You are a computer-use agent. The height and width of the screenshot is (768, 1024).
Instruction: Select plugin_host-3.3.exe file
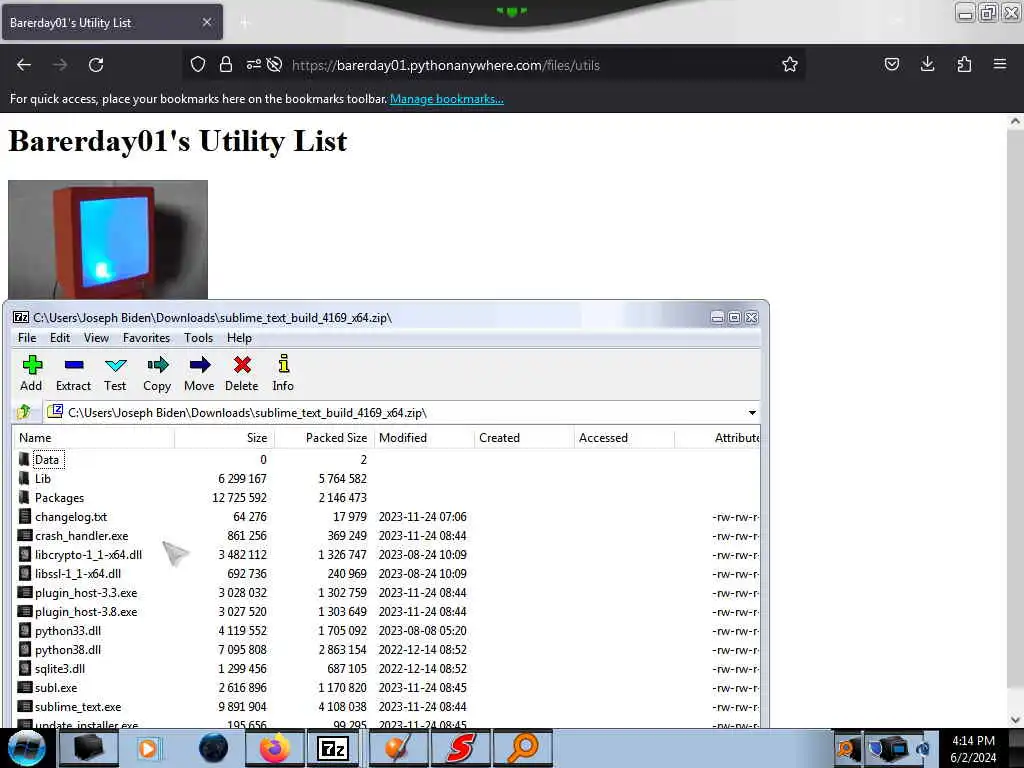click(387, 592)
